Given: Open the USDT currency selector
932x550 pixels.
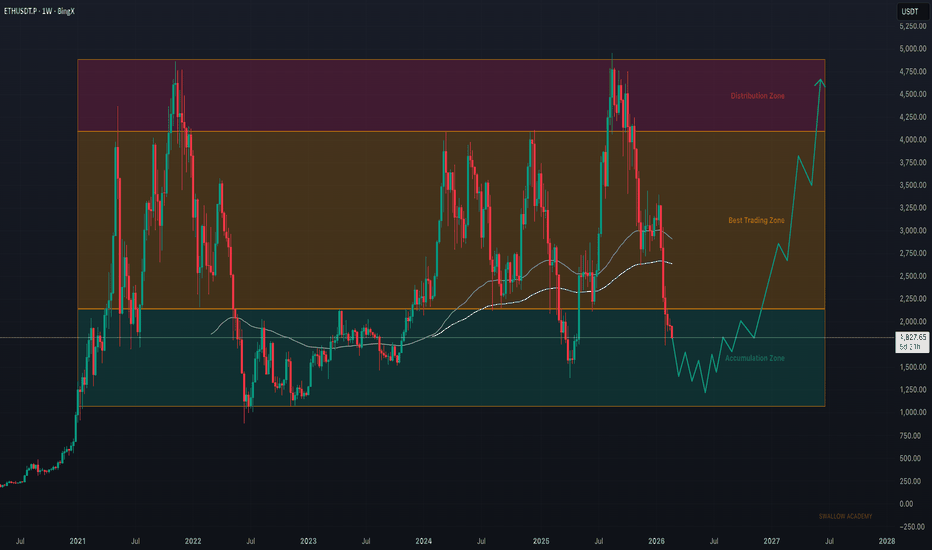Looking at the screenshot, I should (910, 11).
